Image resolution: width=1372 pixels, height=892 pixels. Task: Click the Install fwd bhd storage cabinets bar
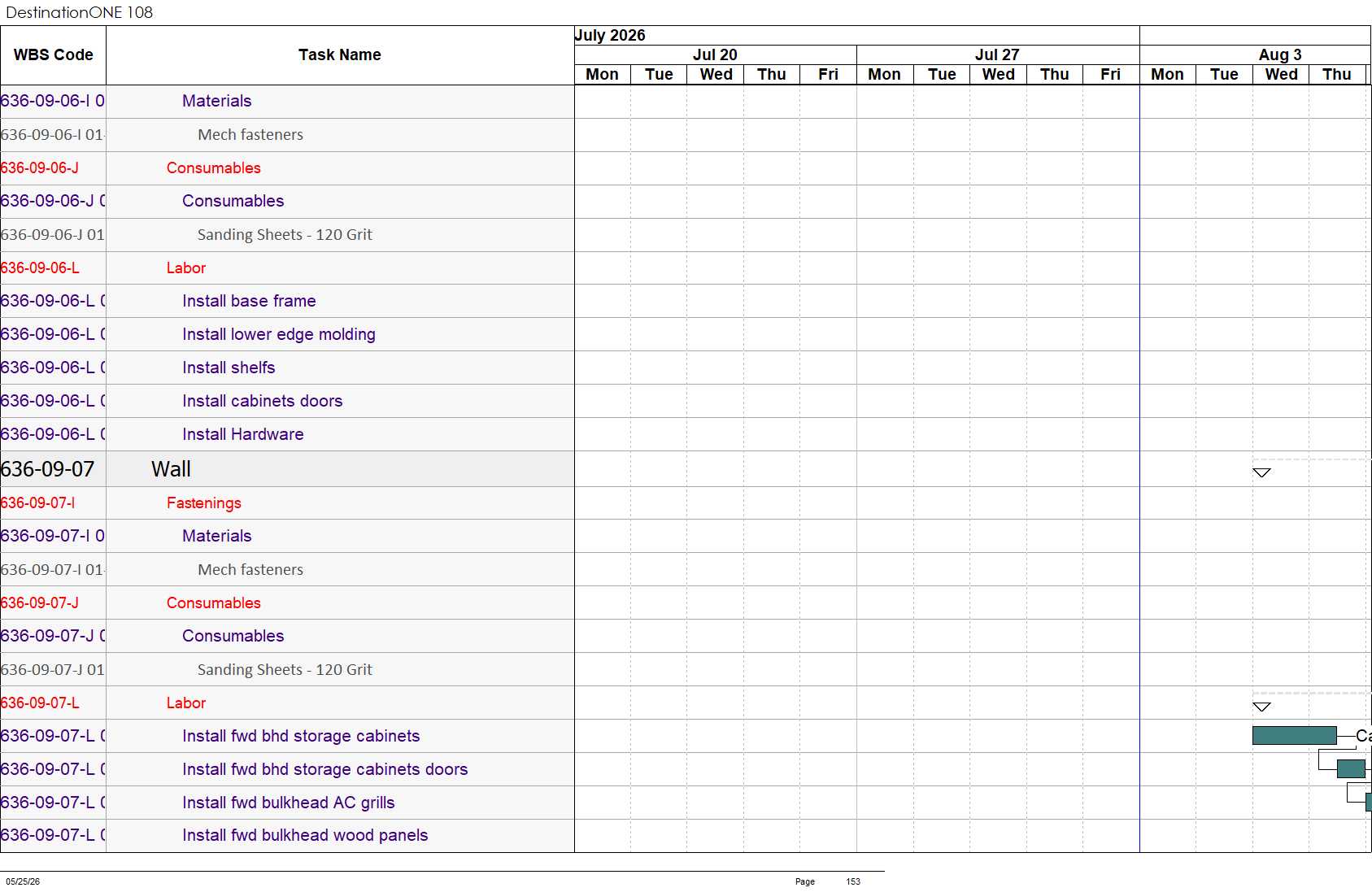pos(1294,736)
